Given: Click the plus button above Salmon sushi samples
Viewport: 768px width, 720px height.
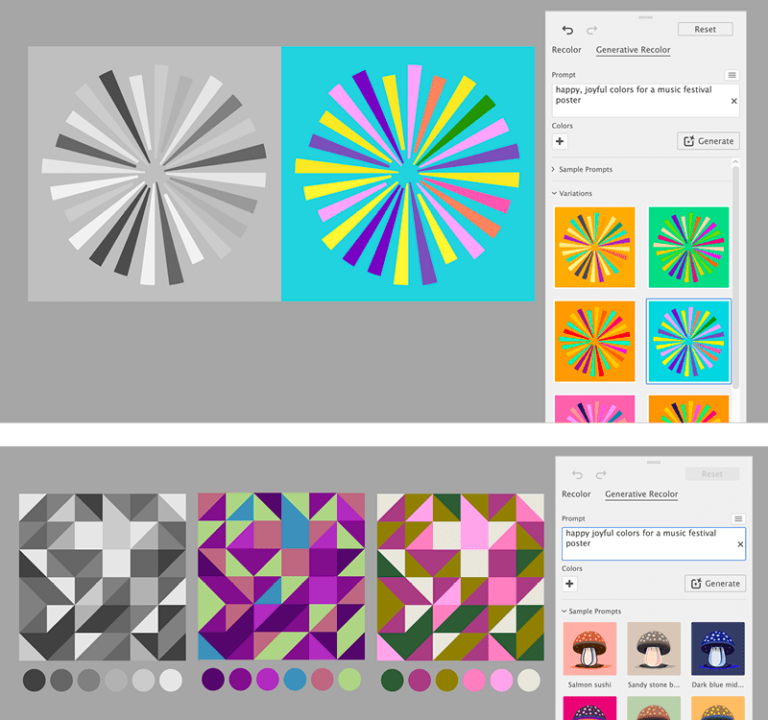Looking at the screenshot, I should [x=570, y=584].
